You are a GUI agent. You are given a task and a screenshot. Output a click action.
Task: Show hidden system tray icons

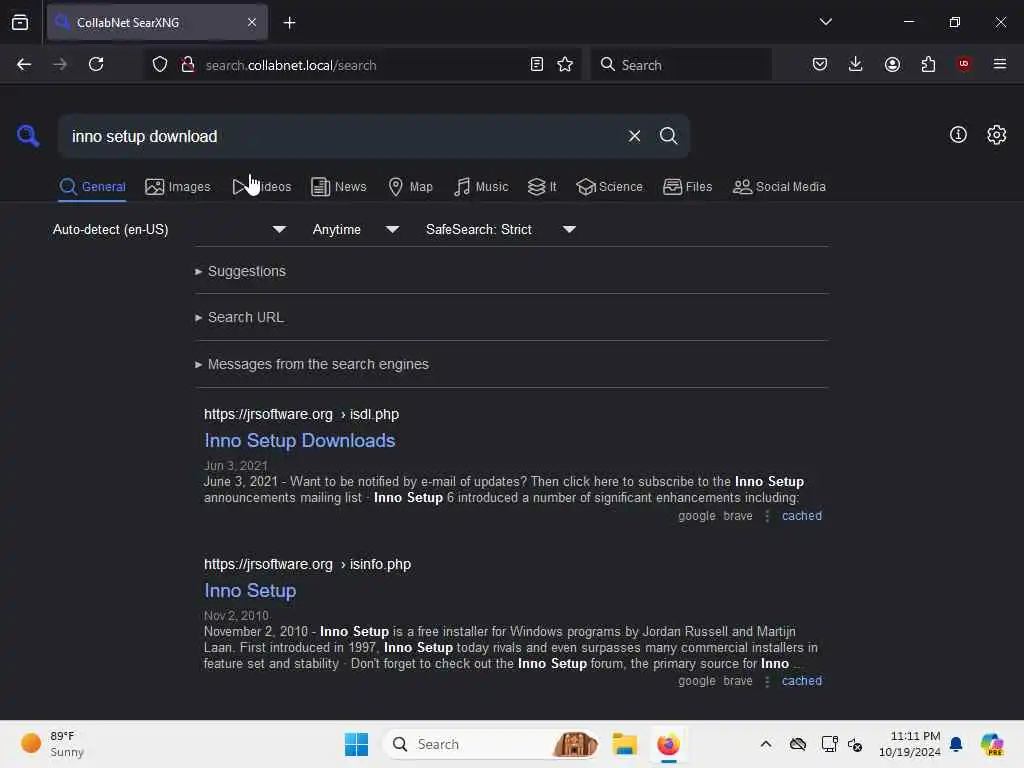[x=765, y=744]
